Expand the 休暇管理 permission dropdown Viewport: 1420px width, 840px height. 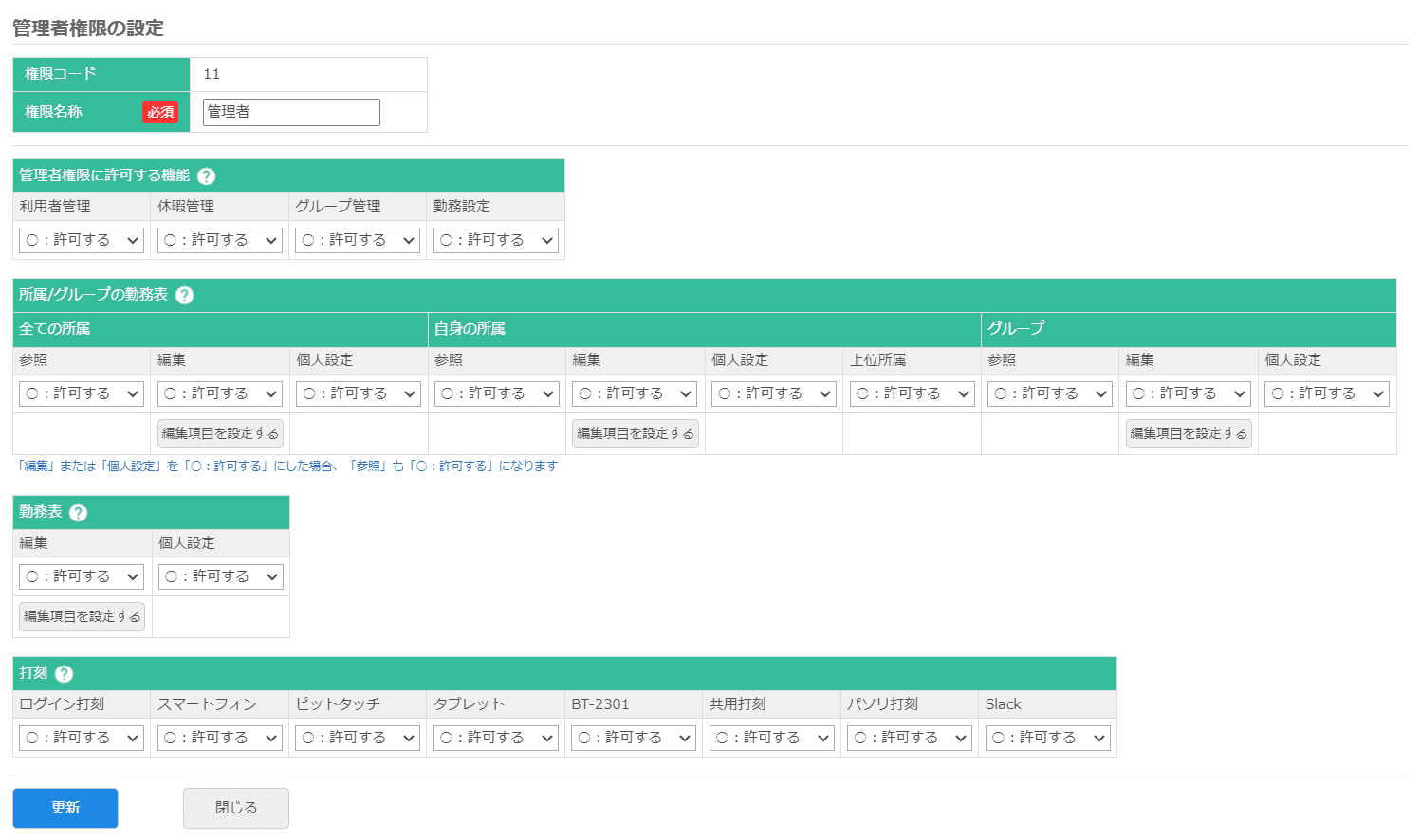(x=220, y=240)
